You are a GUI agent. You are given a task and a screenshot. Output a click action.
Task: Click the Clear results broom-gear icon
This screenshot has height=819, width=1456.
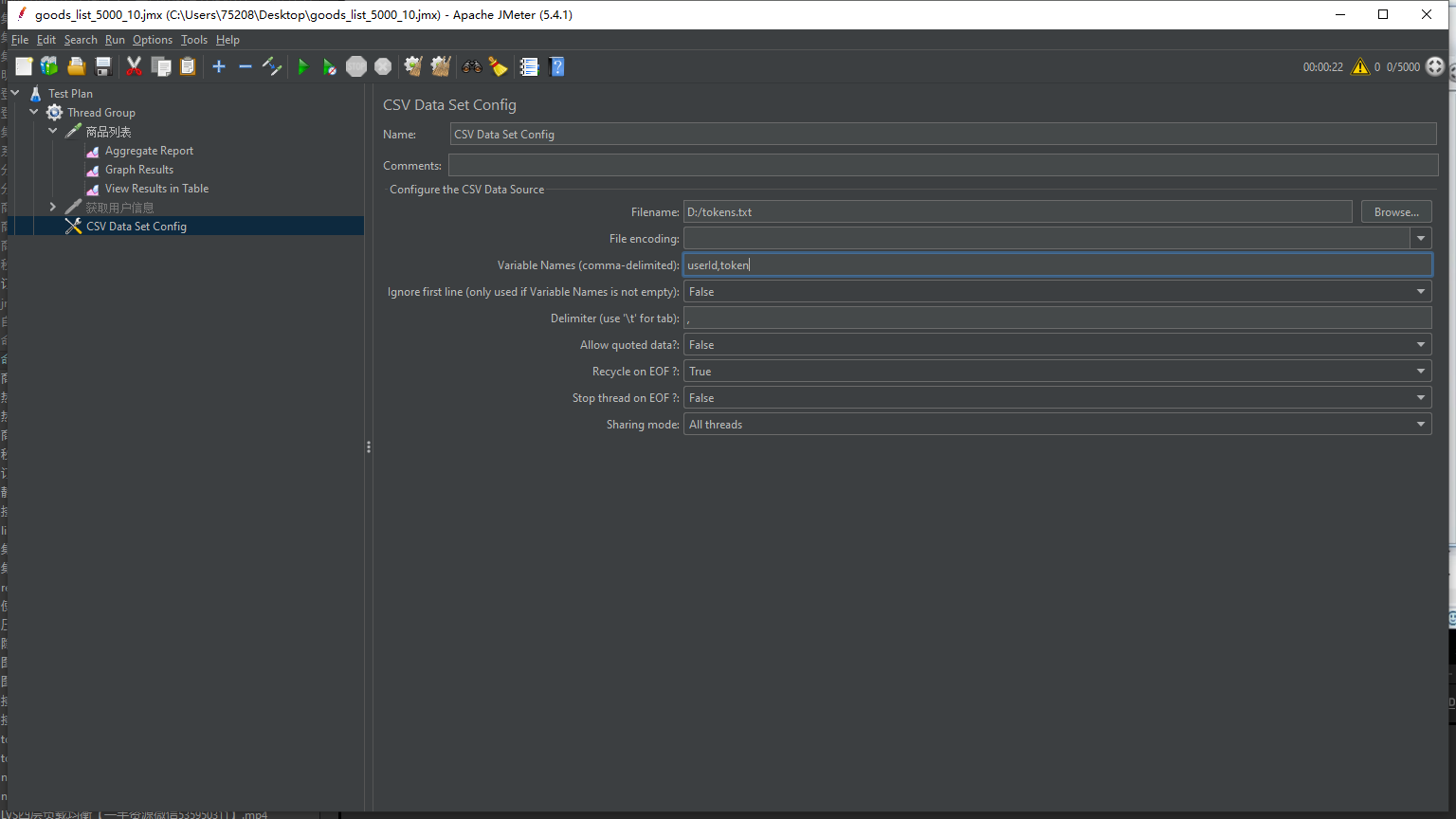click(413, 66)
